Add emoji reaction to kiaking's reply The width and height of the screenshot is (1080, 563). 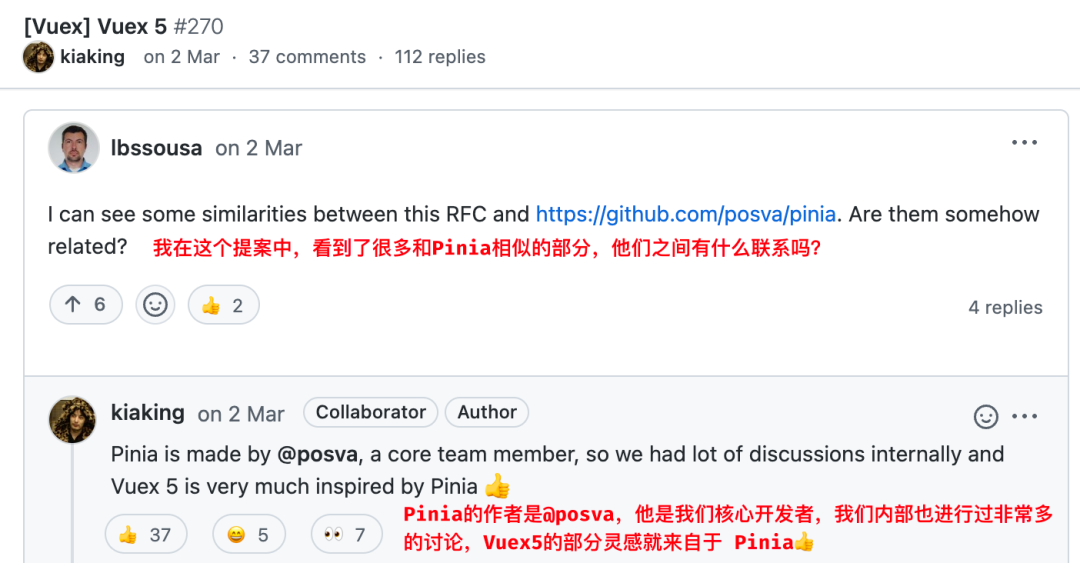(x=986, y=416)
